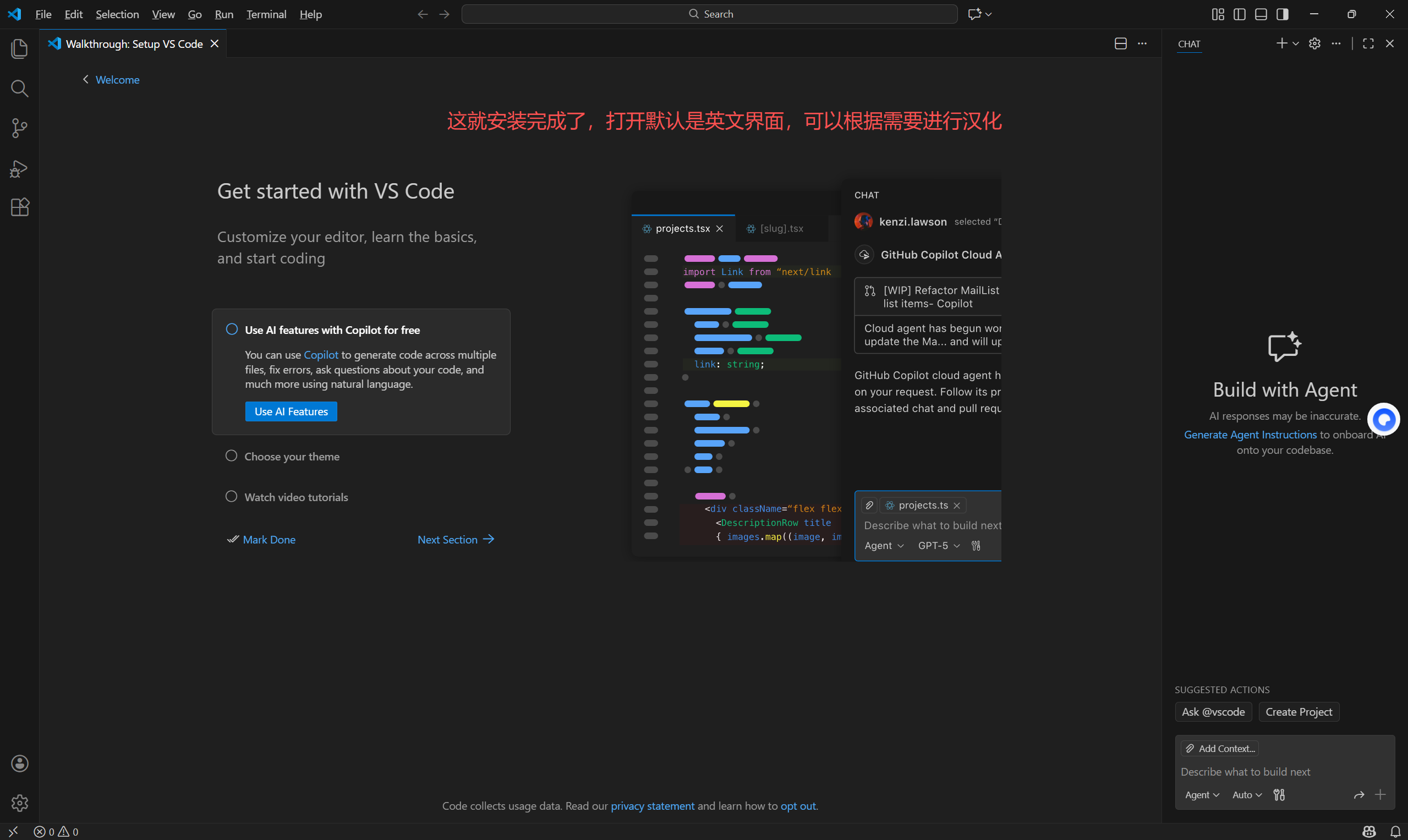Click the remote window status bar icon
The height and width of the screenshot is (840, 1408).
(x=14, y=831)
